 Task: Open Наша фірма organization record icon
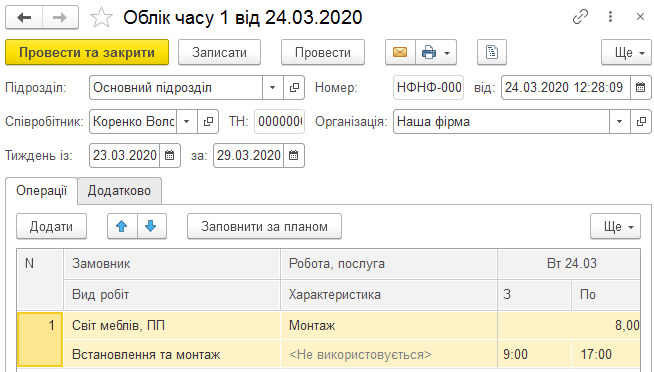click(x=641, y=121)
